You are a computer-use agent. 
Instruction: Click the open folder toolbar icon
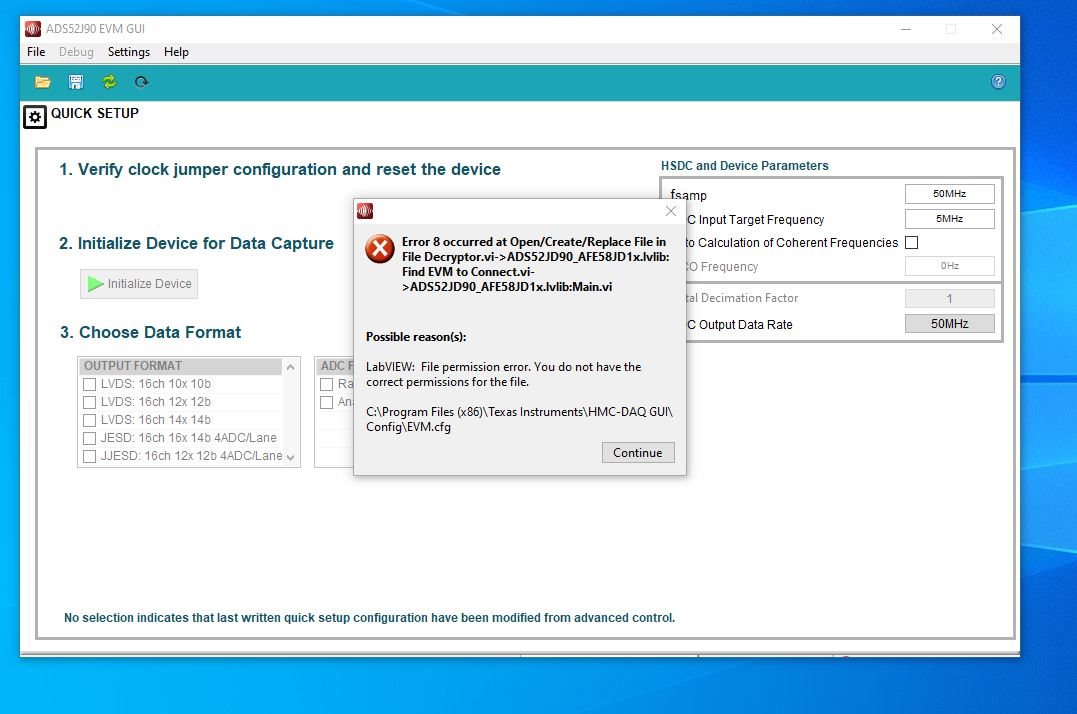[43, 82]
